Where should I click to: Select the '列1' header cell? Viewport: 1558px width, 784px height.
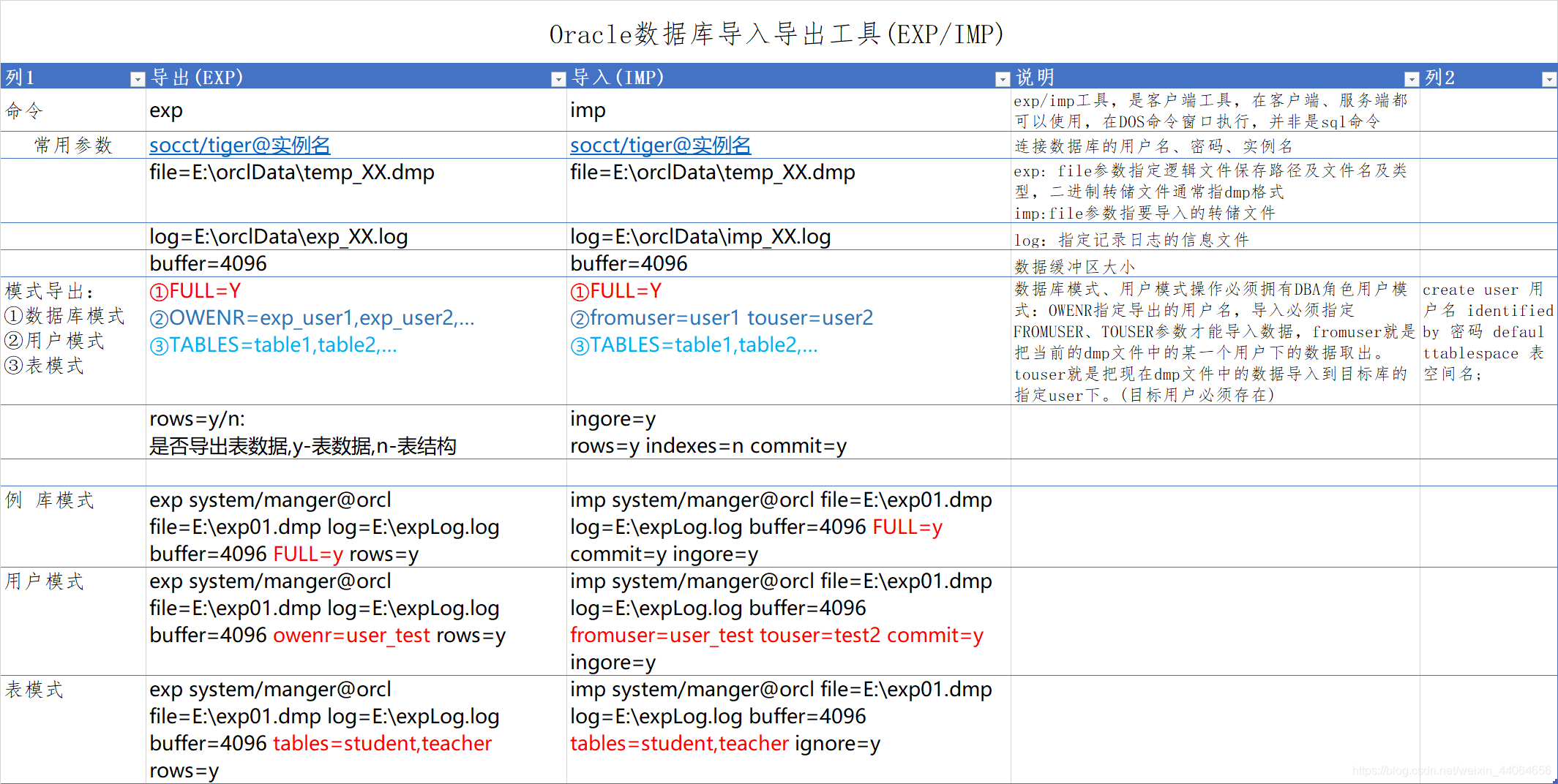point(73,77)
